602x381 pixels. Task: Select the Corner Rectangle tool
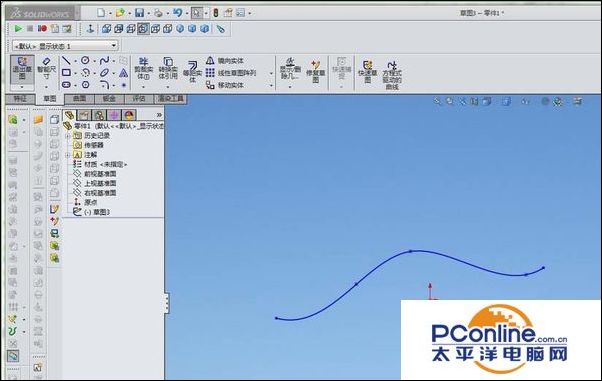click(x=66, y=73)
